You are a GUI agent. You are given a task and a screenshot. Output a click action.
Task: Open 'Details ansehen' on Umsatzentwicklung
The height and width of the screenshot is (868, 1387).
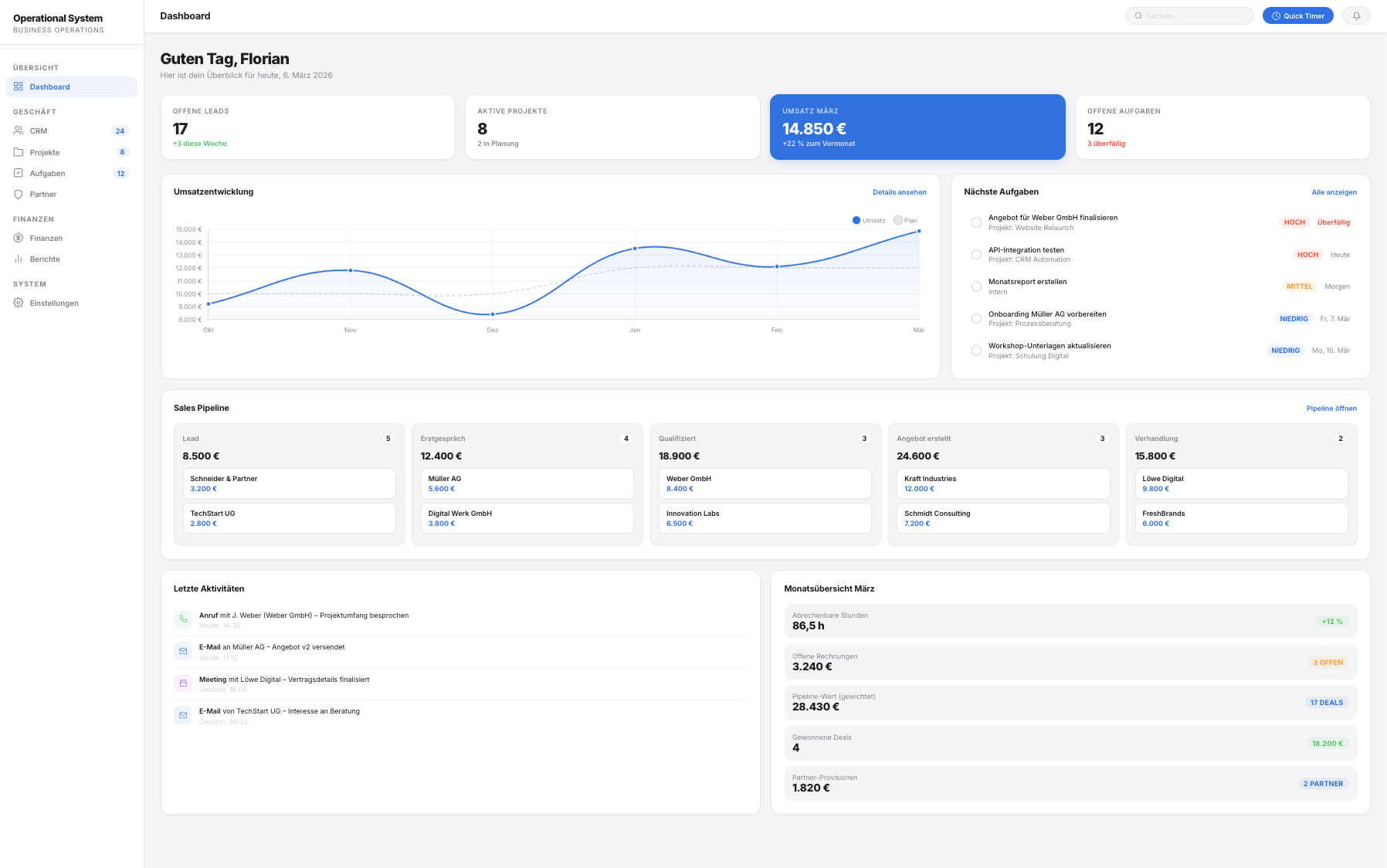click(x=899, y=192)
